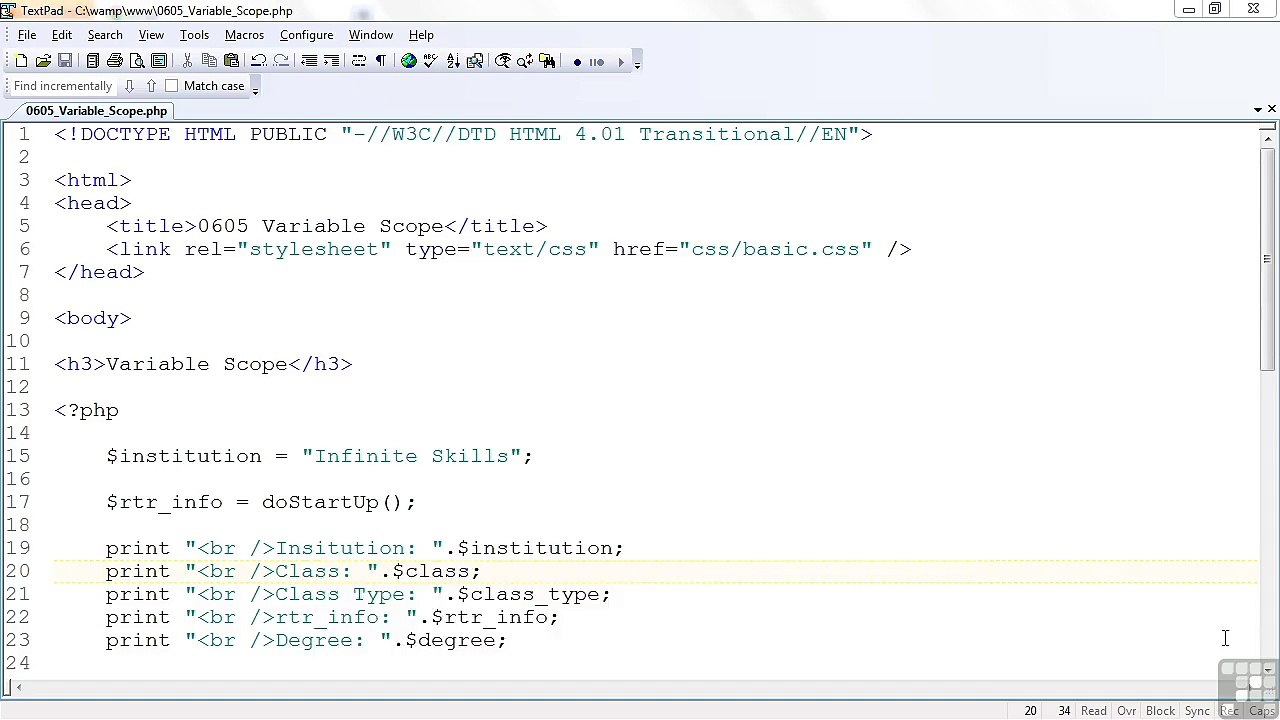The image size is (1280, 720).
Task: Open the Macros menu
Action: 244,35
